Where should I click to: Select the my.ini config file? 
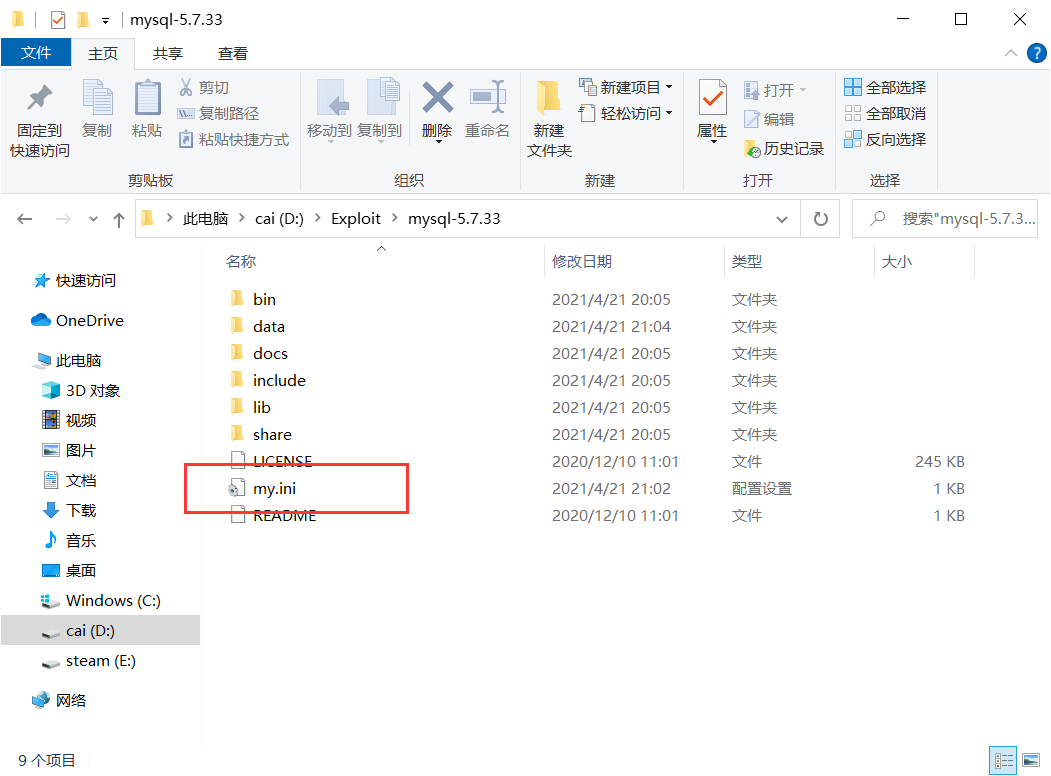pos(274,489)
